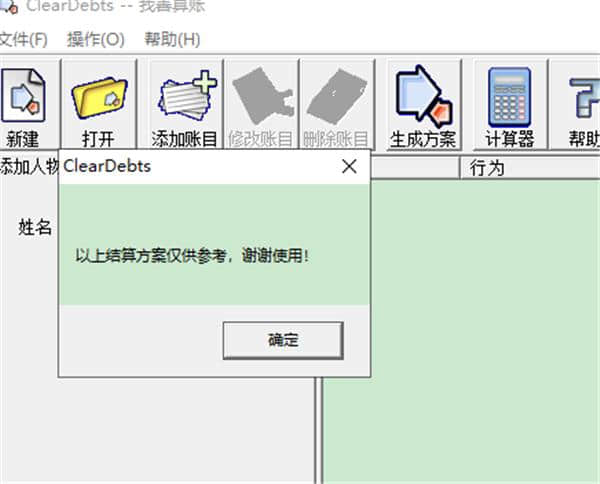Image resolution: width=600 pixels, height=484 pixels.
Task: Click the vertical splitter between panels
Action: point(318,430)
